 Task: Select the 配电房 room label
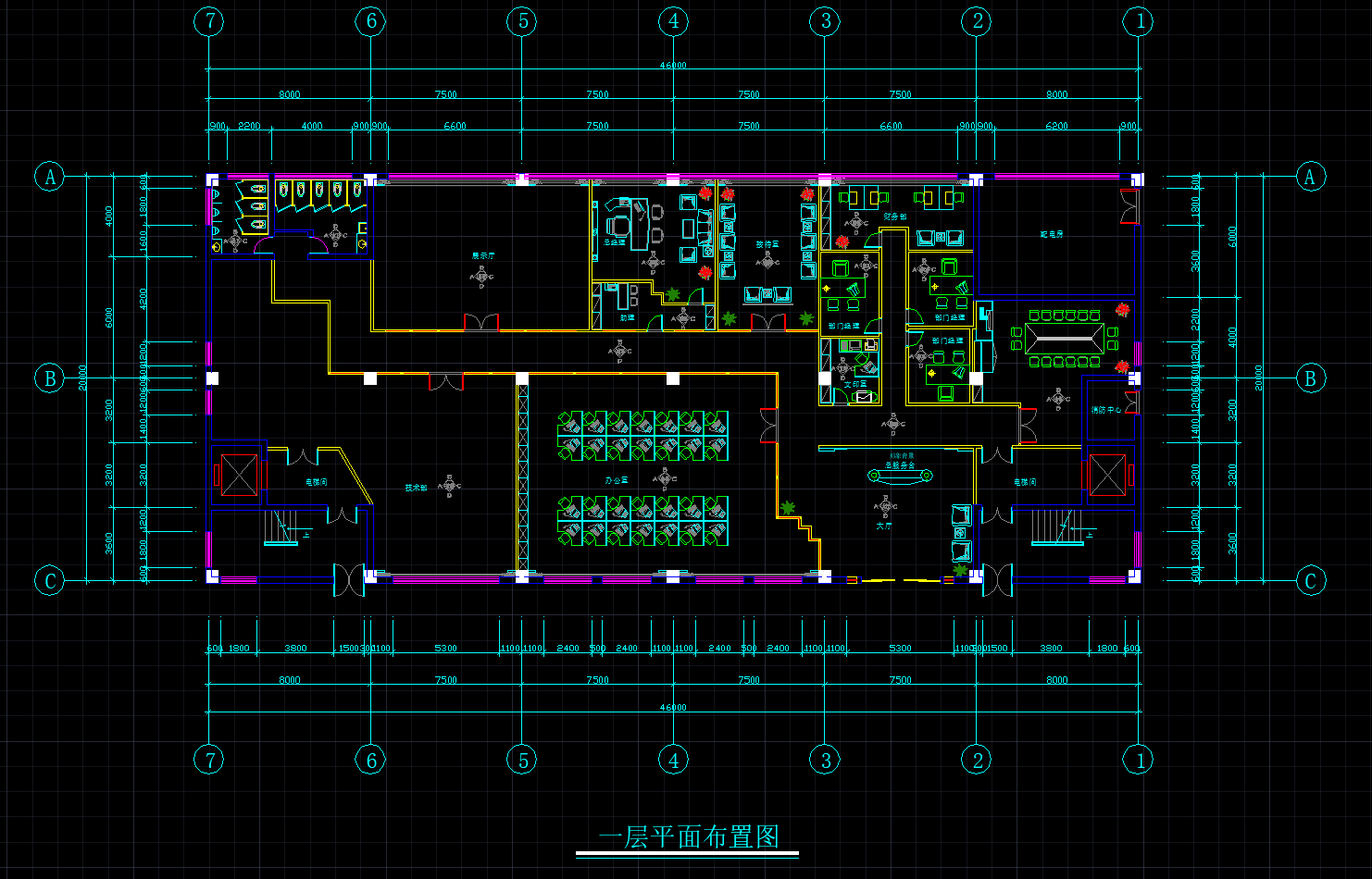1051,234
